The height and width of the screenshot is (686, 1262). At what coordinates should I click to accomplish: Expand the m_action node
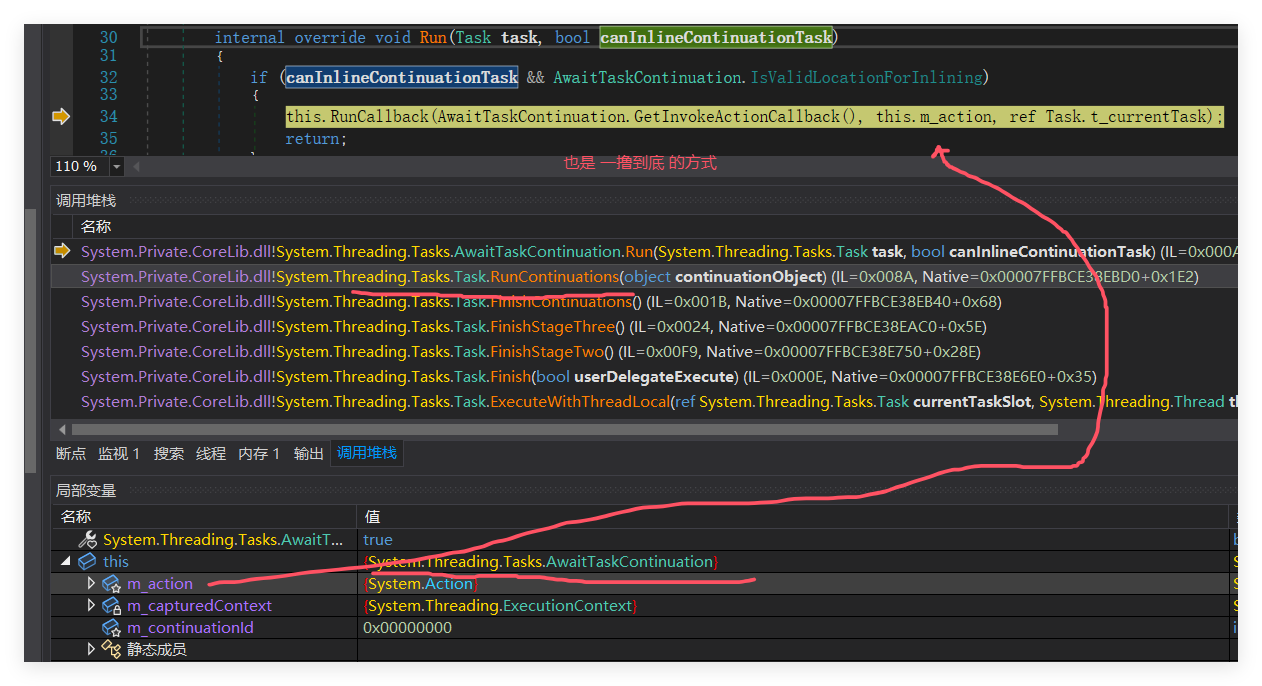click(x=91, y=583)
